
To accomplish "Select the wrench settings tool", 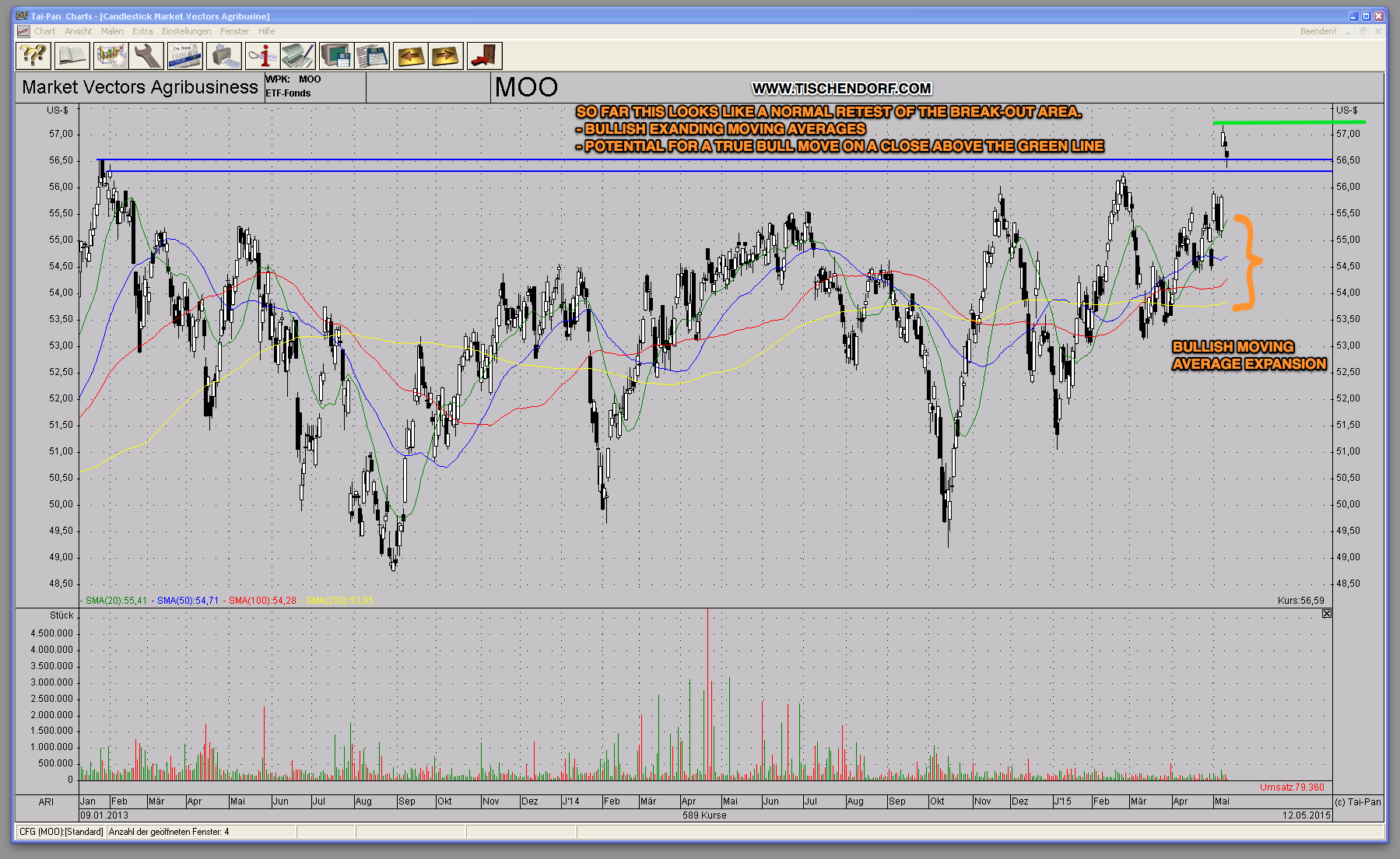I will [x=147, y=56].
